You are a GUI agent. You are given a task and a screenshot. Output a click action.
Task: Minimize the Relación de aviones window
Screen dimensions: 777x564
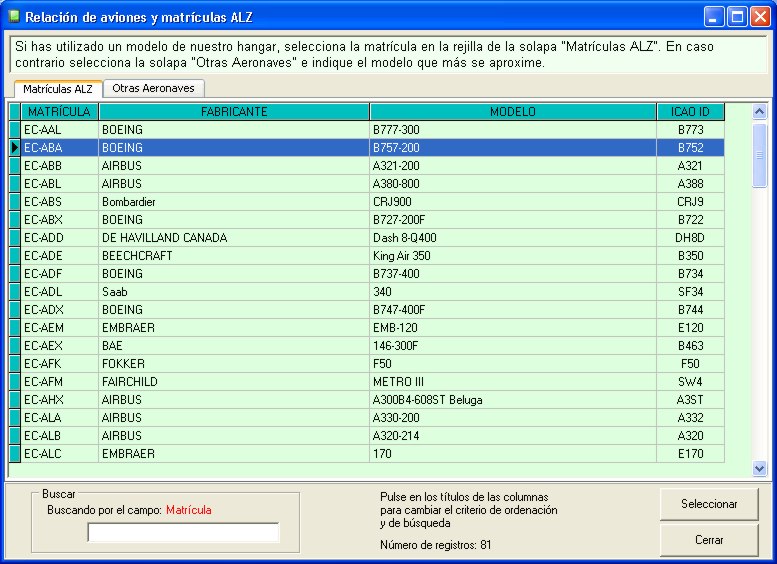(714, 17)
